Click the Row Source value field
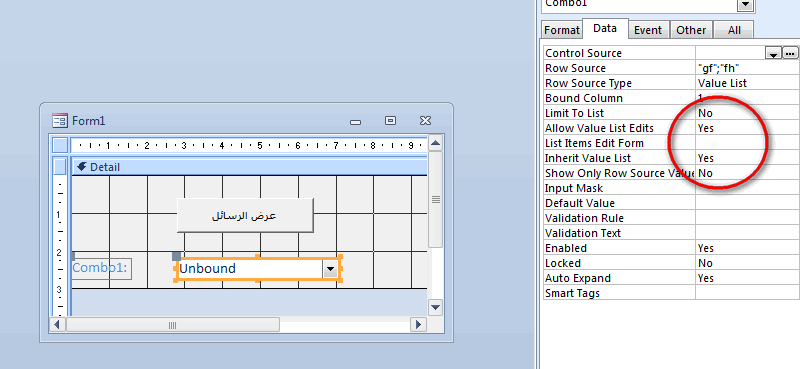This screenshot has height=369, width=800. 747,68
